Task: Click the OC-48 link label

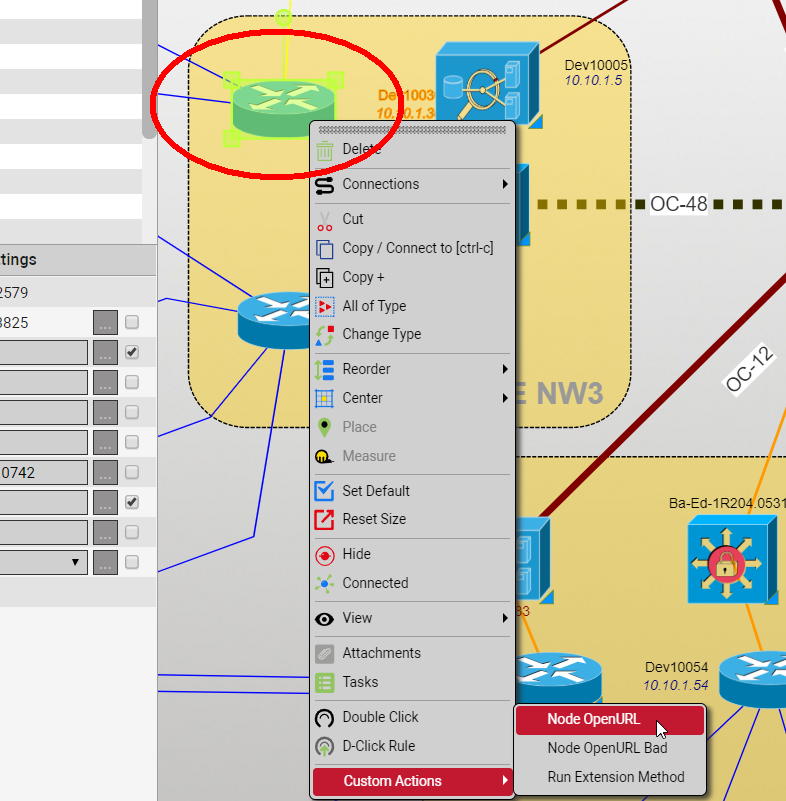Action: point(679,205)
